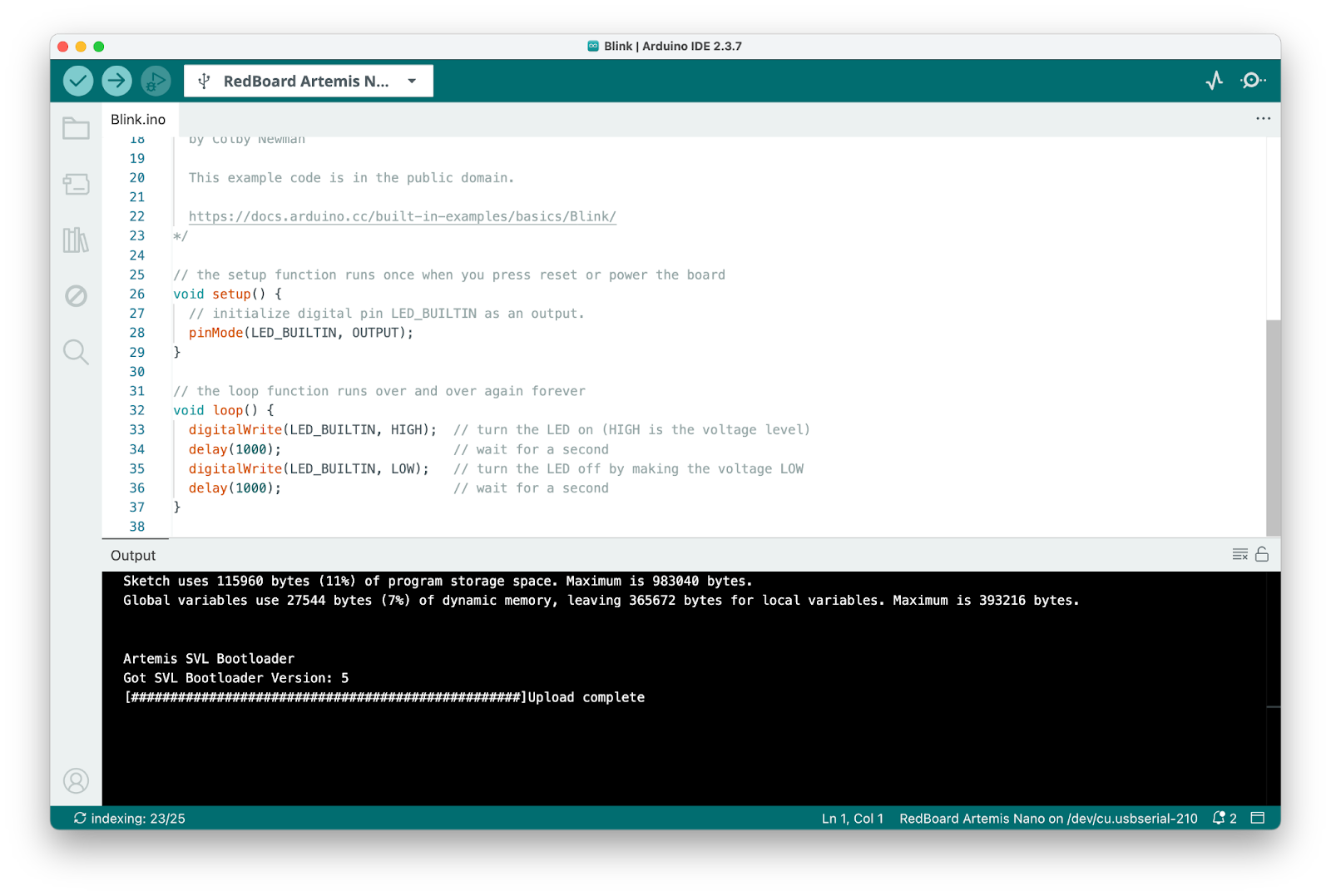Image resolution: width=1331 pixels, height=896 pixels.
Task: Toggle autoscroll lock on the Output panel
Action: coord(1262,553)
